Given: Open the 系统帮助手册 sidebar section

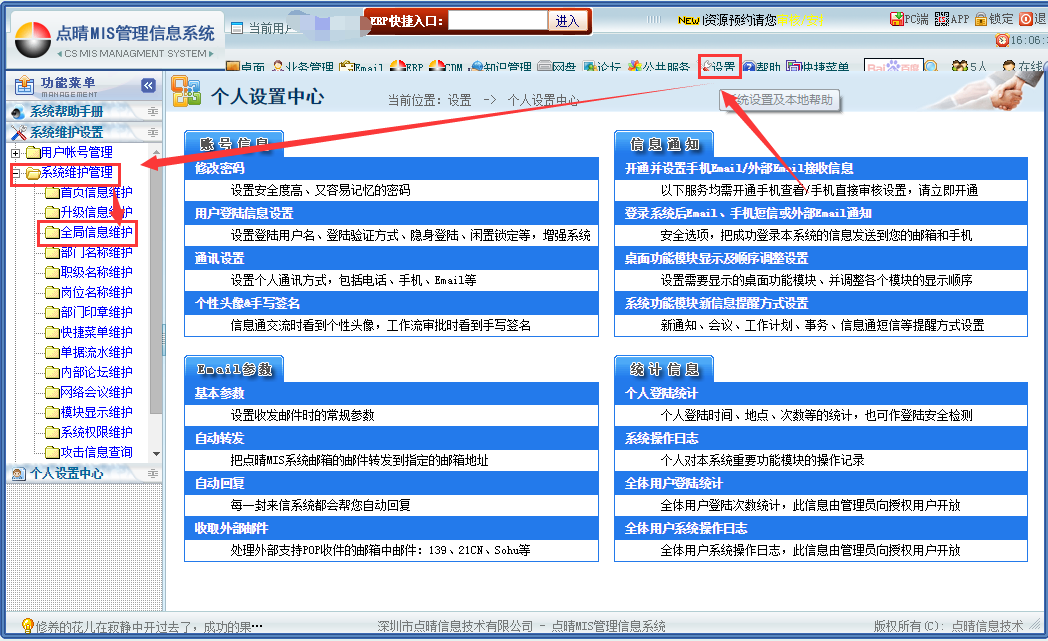Looking at the screenshot, I should [x=66, y=112].
